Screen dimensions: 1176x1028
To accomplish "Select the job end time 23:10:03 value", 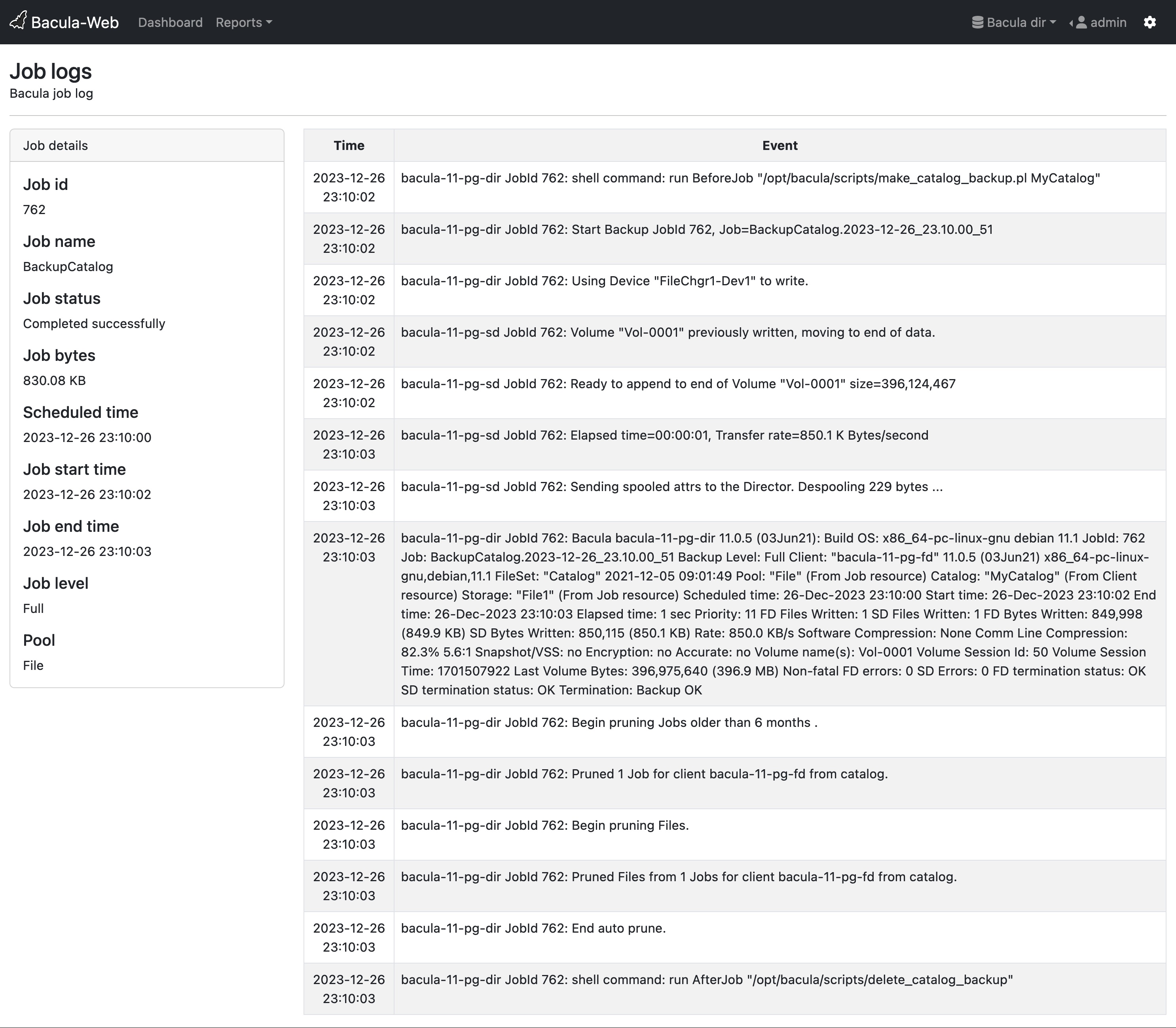I will (87, 552).
